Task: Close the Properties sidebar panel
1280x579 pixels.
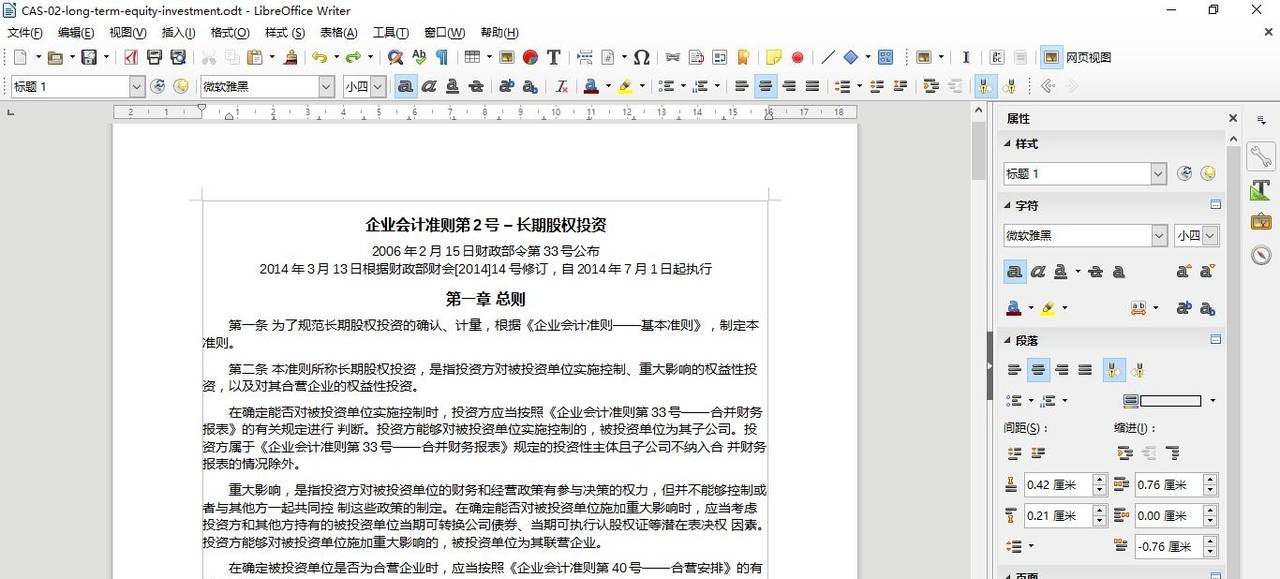Action: pyautogui.click(x=1233, y=118)
